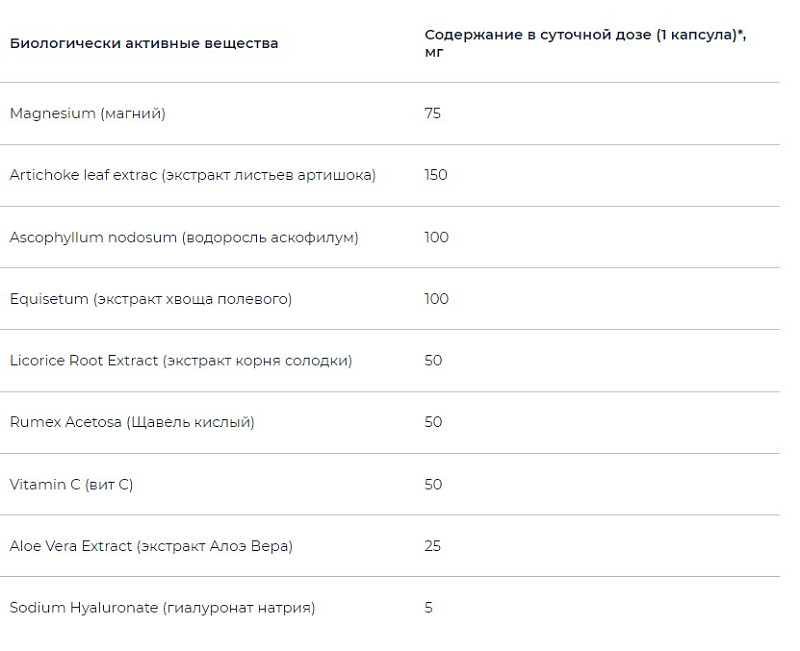This screenshot has width=800, height=651.
Task: Select the Ascophyllum nodosum ingredient text
Action: point(184,237)
